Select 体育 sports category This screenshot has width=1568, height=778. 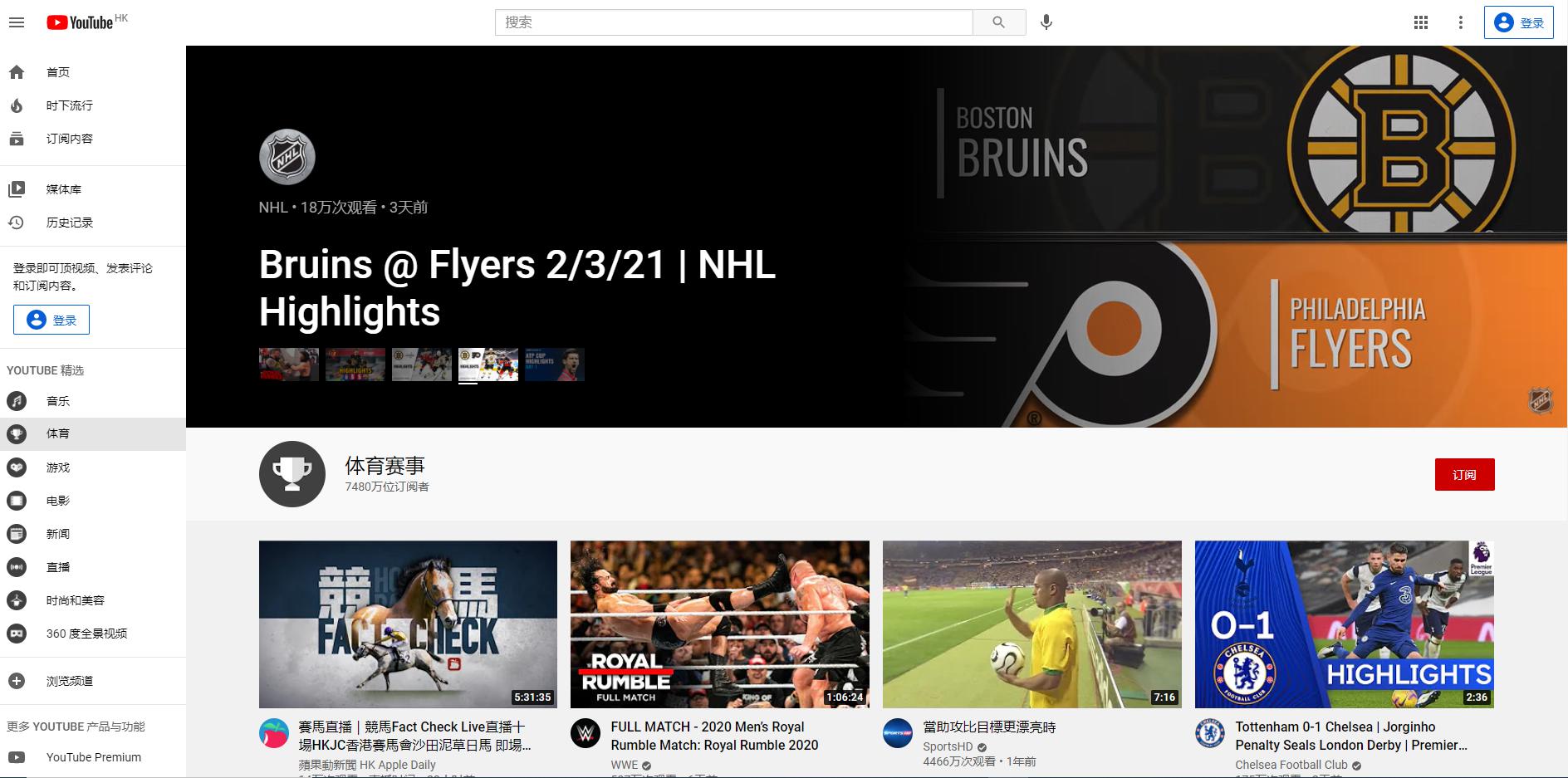pyautogui.click(x=93, y=433)
